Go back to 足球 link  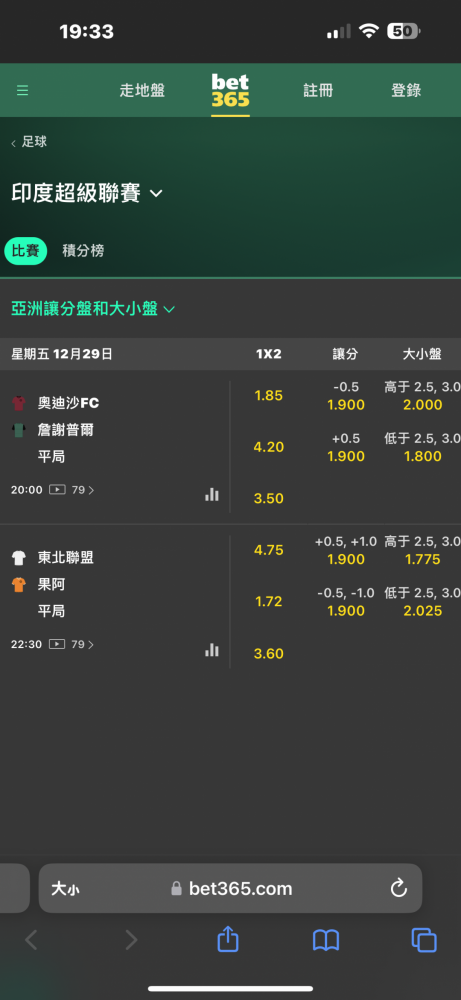pyautogui.click(x=29, y=142)
